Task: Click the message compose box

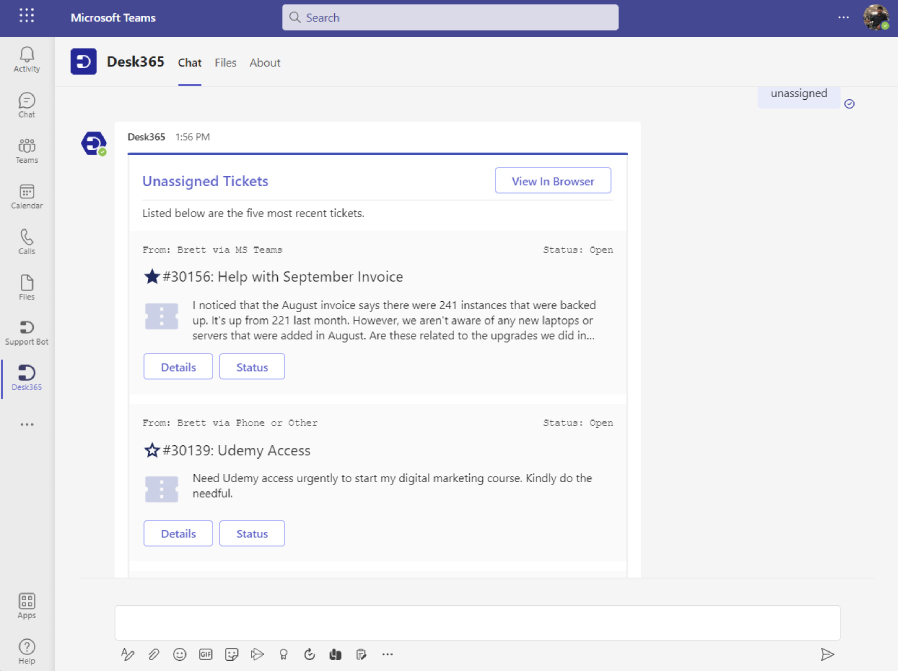Action: [x=478, y=623]
